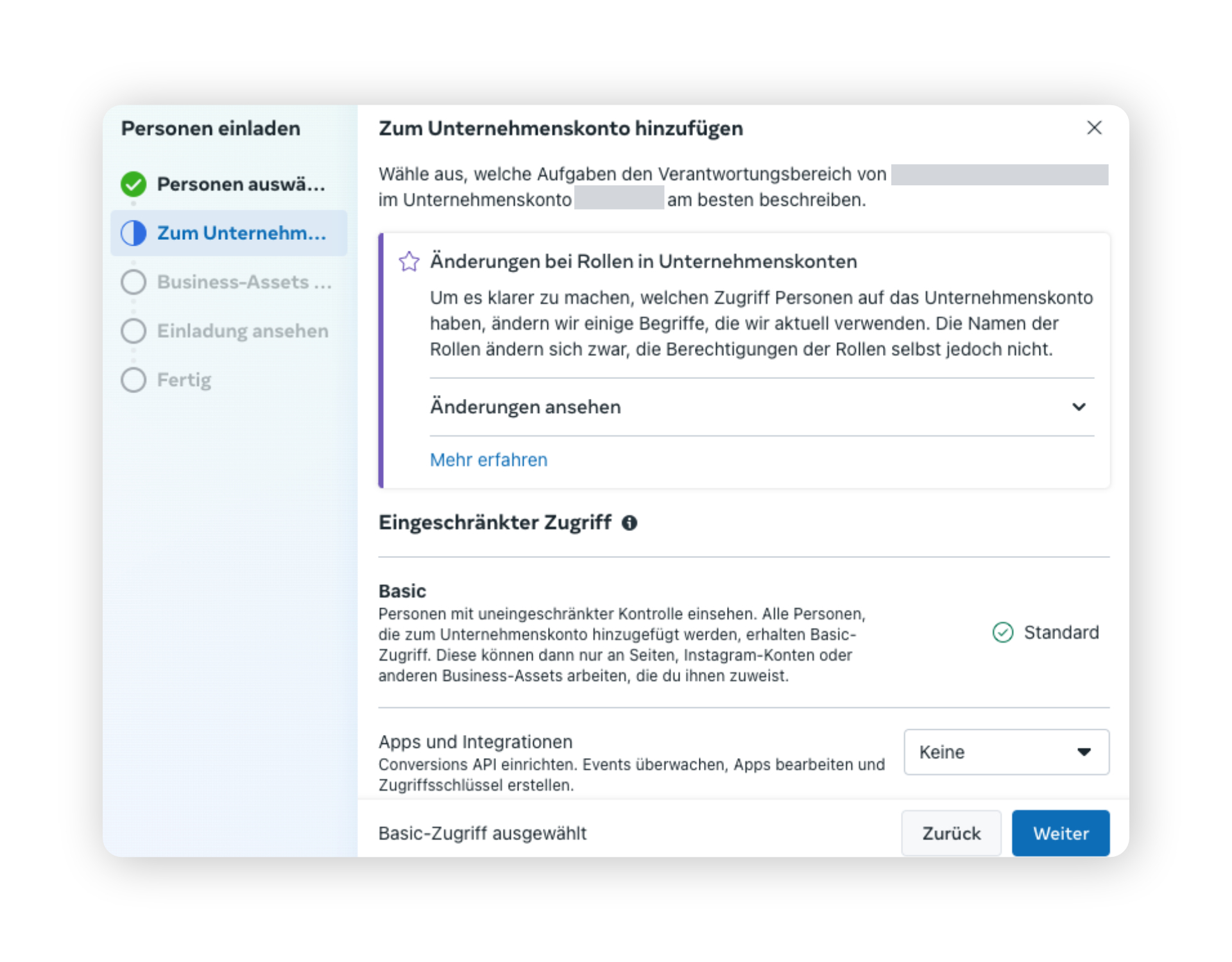Click the Fertig step label
This screenshot has width=1232, height=962.
tap(184, 380)
